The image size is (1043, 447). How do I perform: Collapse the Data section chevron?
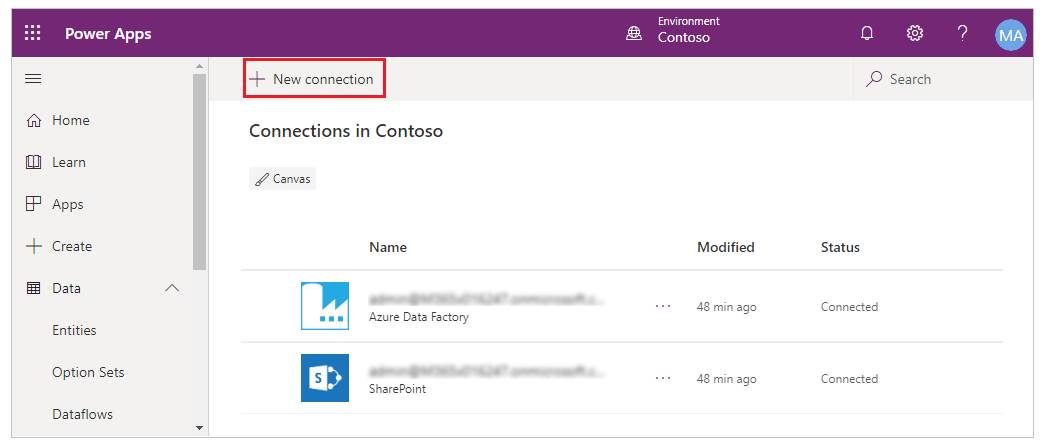[x=172, y=288]
